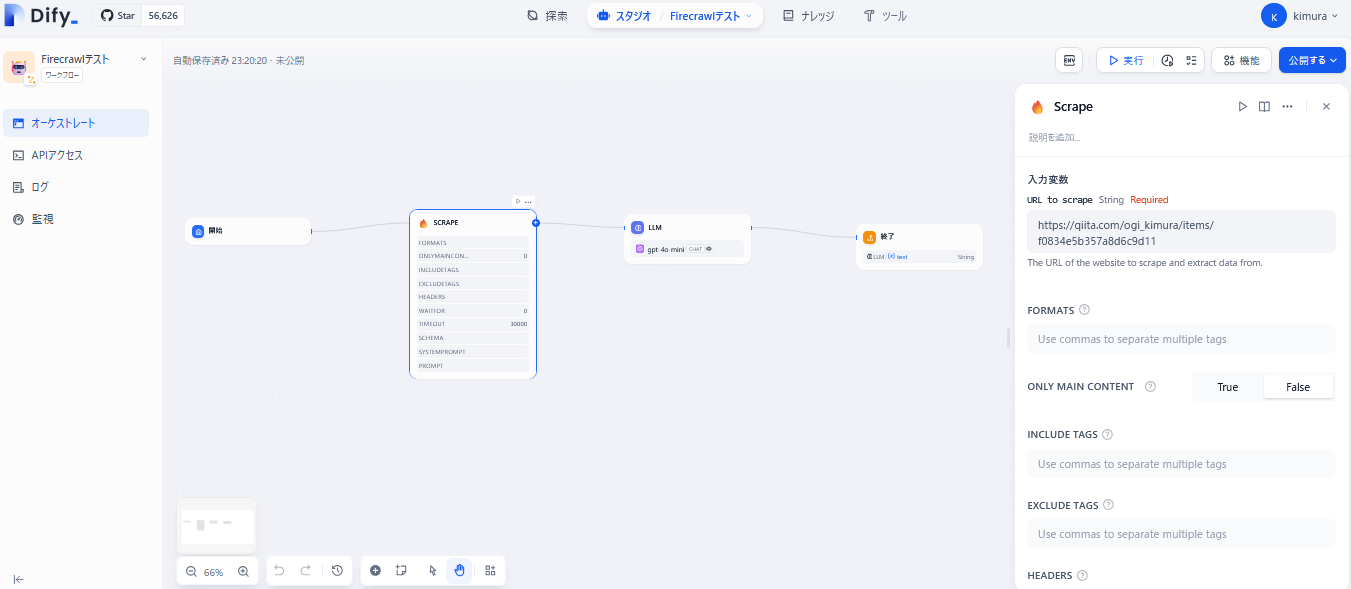The width and height of the screenshot is (1351, 589).
Task: Open the SCRAPE node mini toolbar options
Action: pos(528,202)
